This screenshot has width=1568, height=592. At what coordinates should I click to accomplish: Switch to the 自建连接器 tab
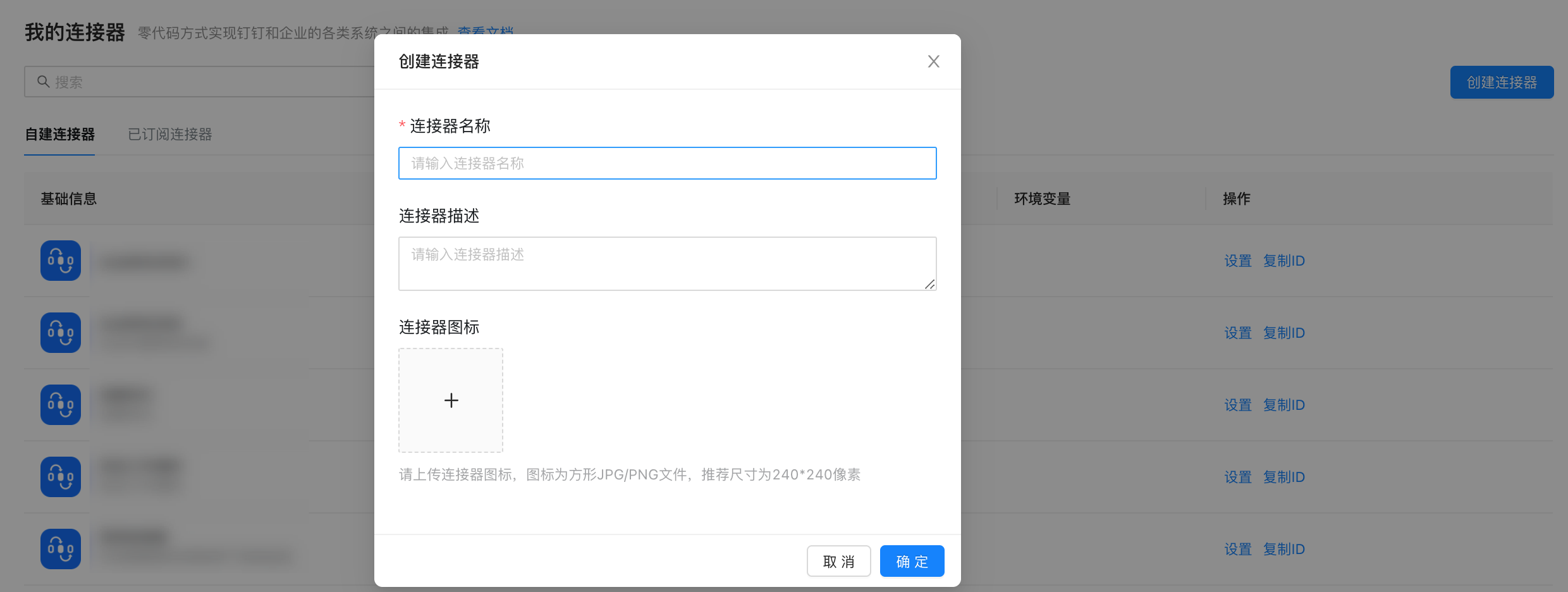59,134
